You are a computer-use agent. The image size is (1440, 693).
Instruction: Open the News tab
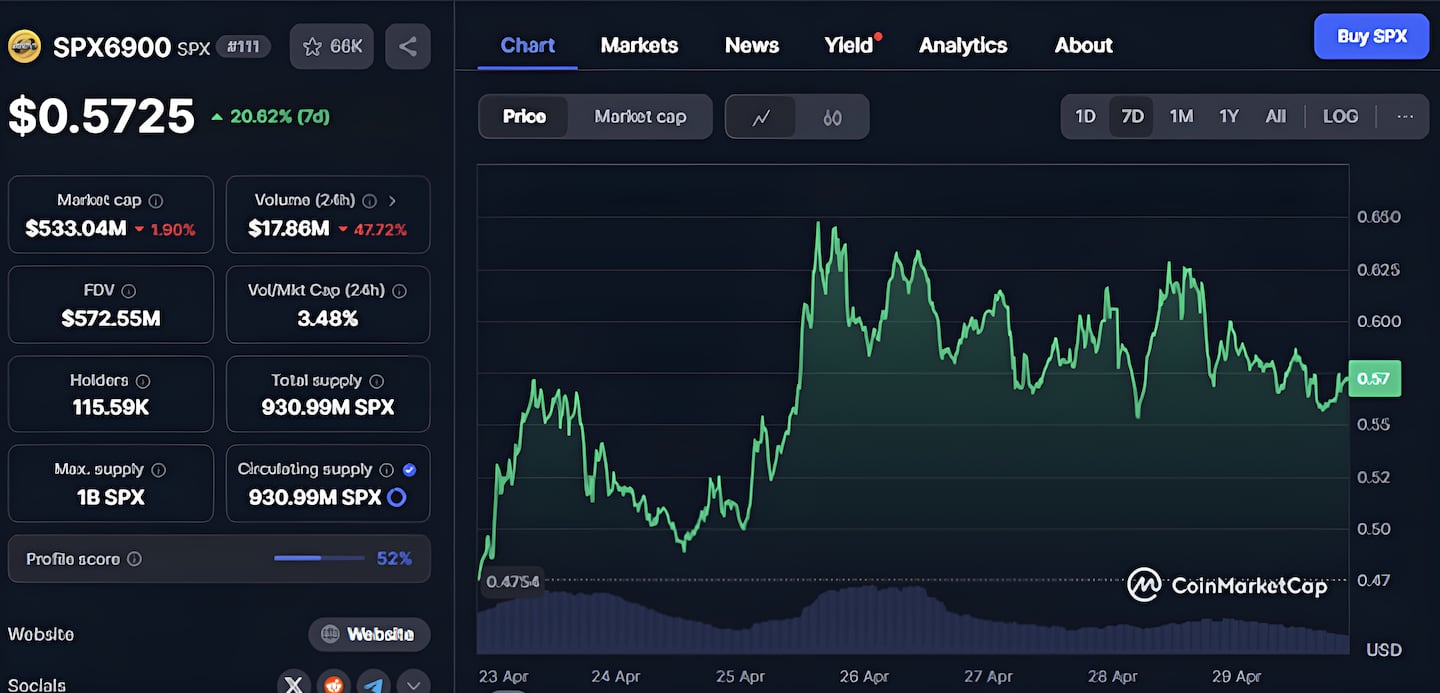tap(752, 45)
